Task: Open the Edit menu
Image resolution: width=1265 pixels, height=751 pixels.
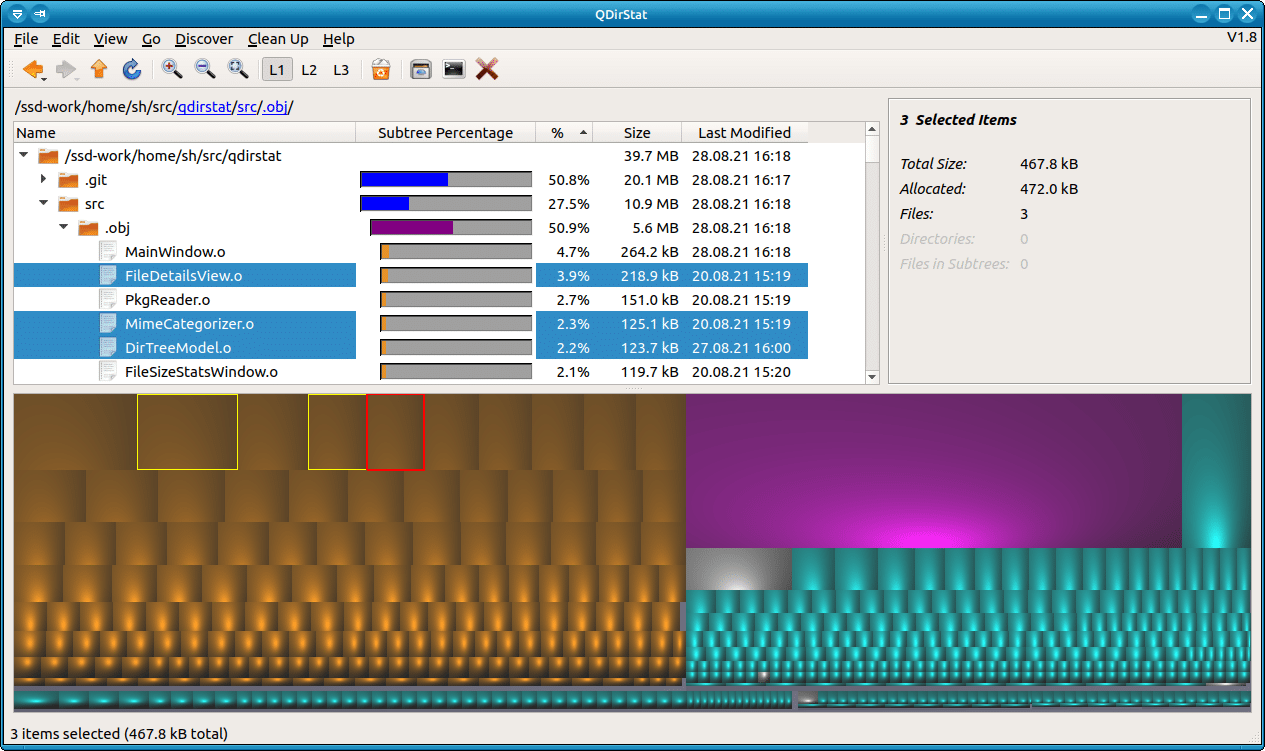Action: pos(66,39)
